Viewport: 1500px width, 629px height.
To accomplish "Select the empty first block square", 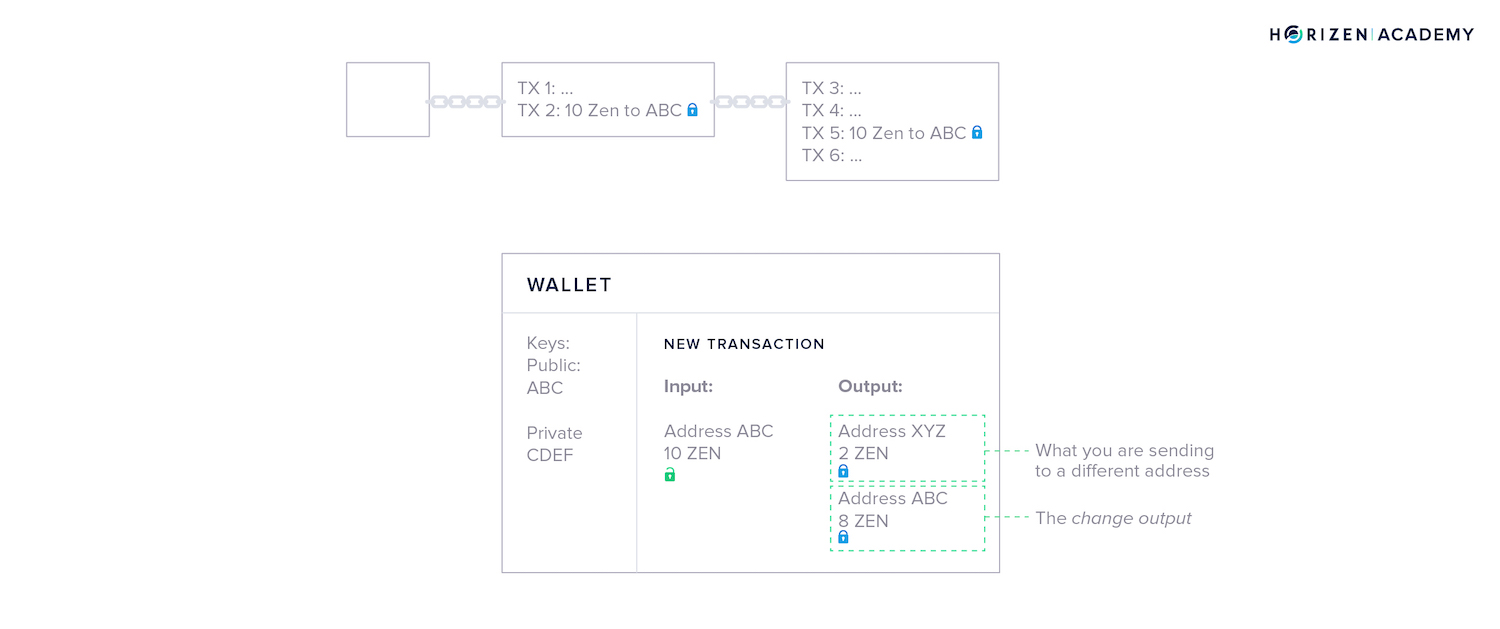I will 388,100.
